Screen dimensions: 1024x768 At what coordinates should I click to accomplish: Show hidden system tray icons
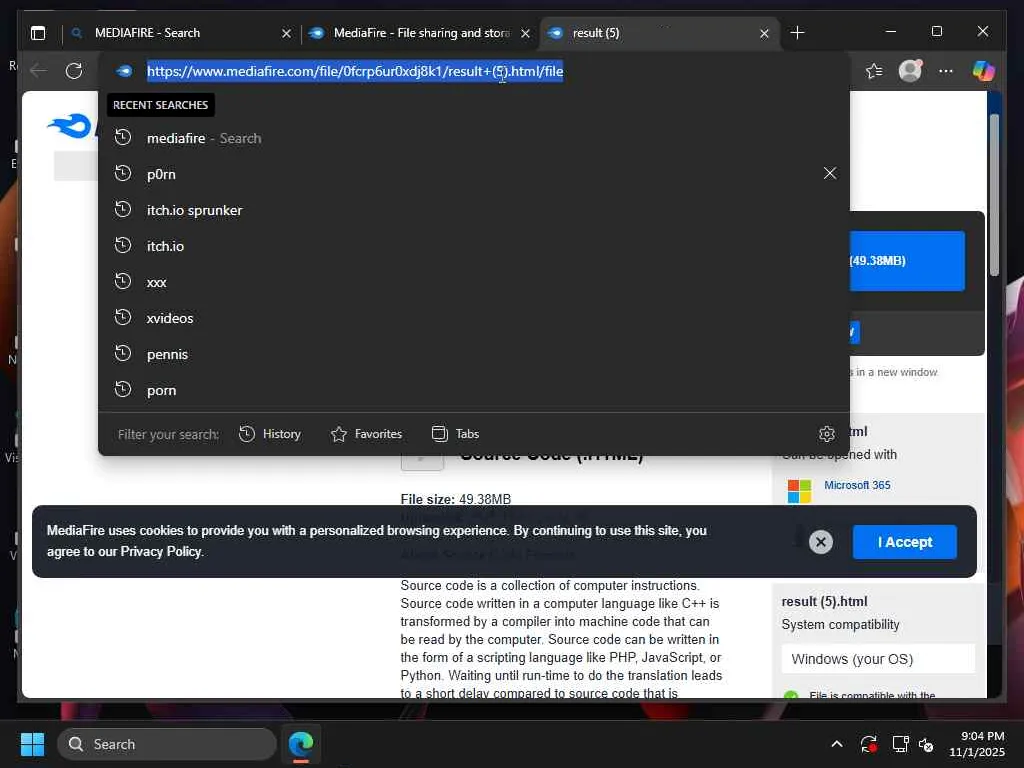[x=837, y=744]
